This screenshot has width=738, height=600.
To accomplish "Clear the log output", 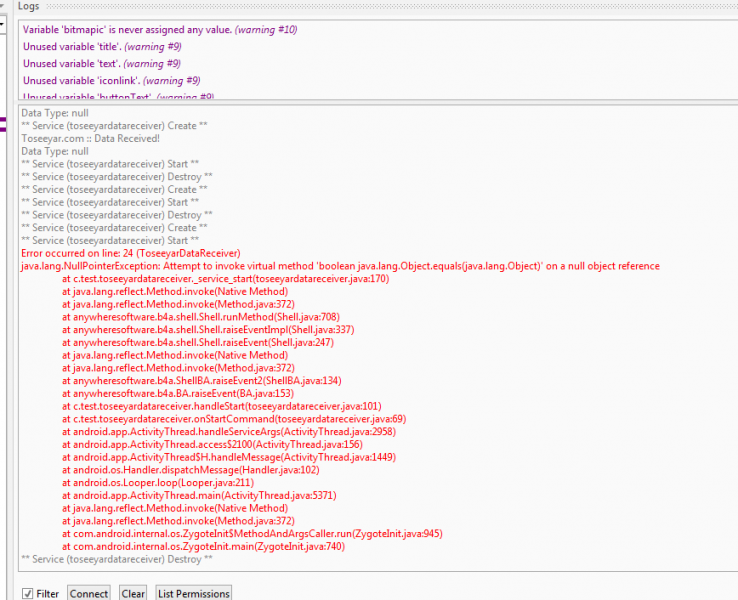I will click(x=133, y=593).
